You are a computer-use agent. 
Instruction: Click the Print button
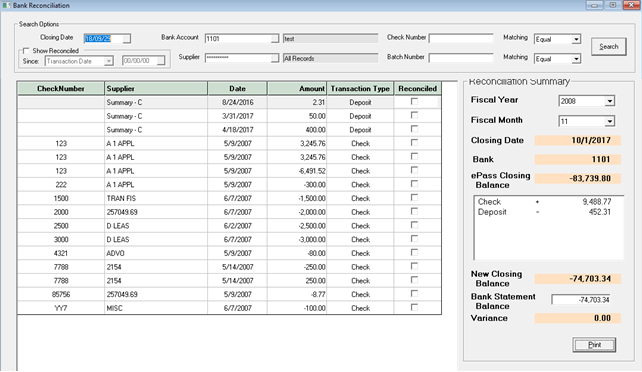click(x=594, y=345)
